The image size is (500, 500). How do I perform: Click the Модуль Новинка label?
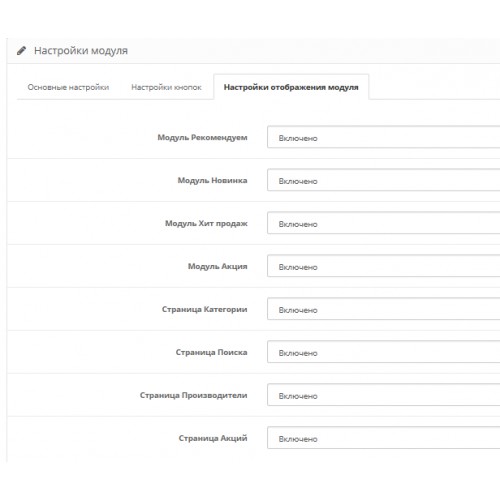pyautogui.click(x=212, y=180)
